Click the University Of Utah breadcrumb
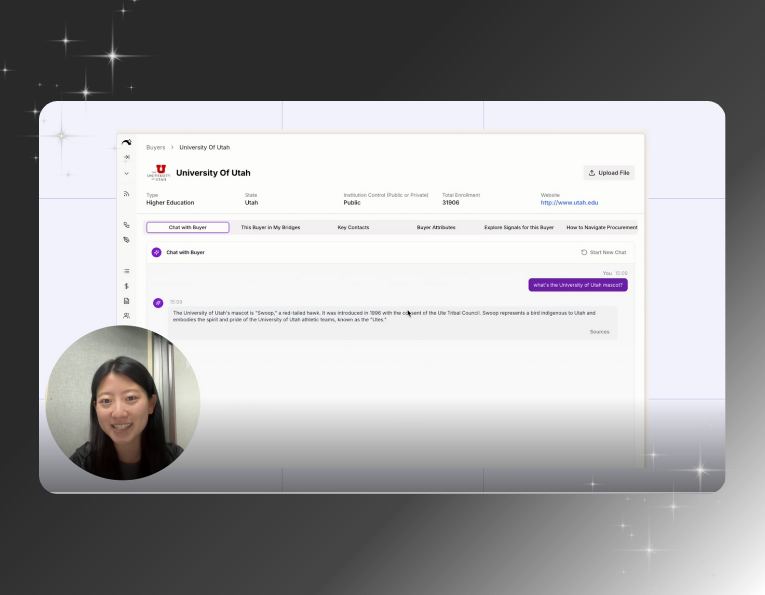This screenshot has height=595, width=765. pos(204,147)
